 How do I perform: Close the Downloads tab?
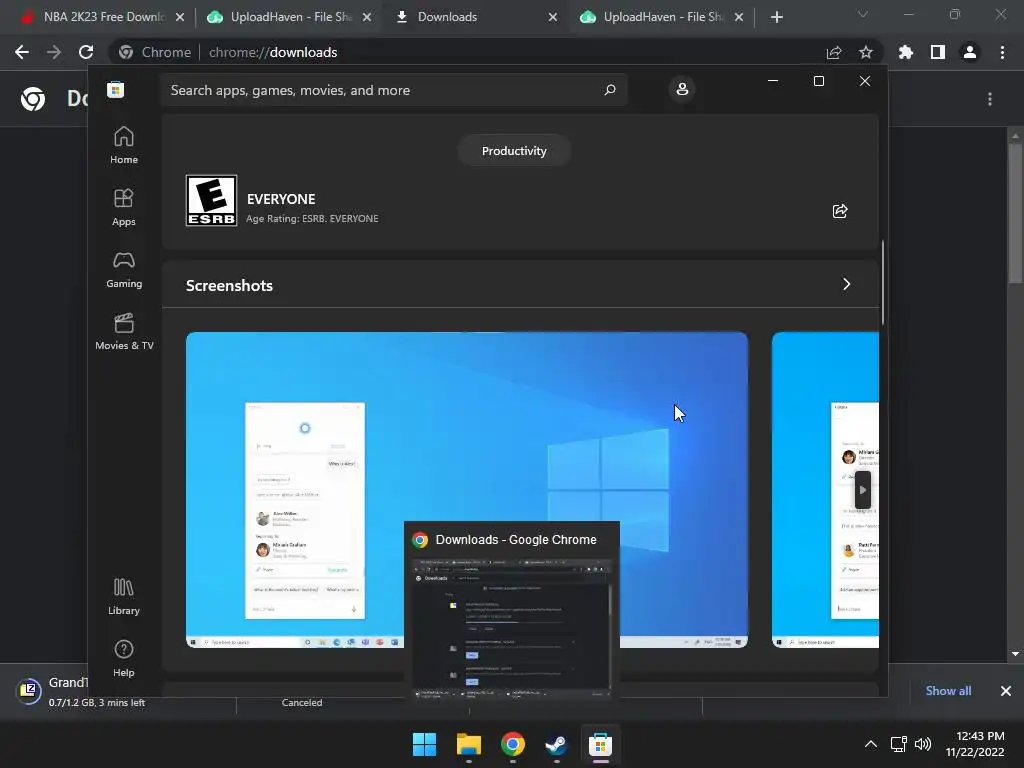tap(552, 17)
